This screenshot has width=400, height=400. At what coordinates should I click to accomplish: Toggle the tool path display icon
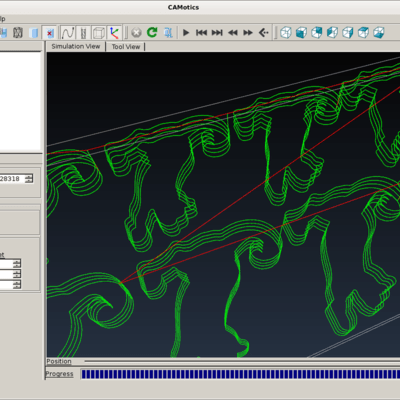pyautogui.click(x=68, y=33)
